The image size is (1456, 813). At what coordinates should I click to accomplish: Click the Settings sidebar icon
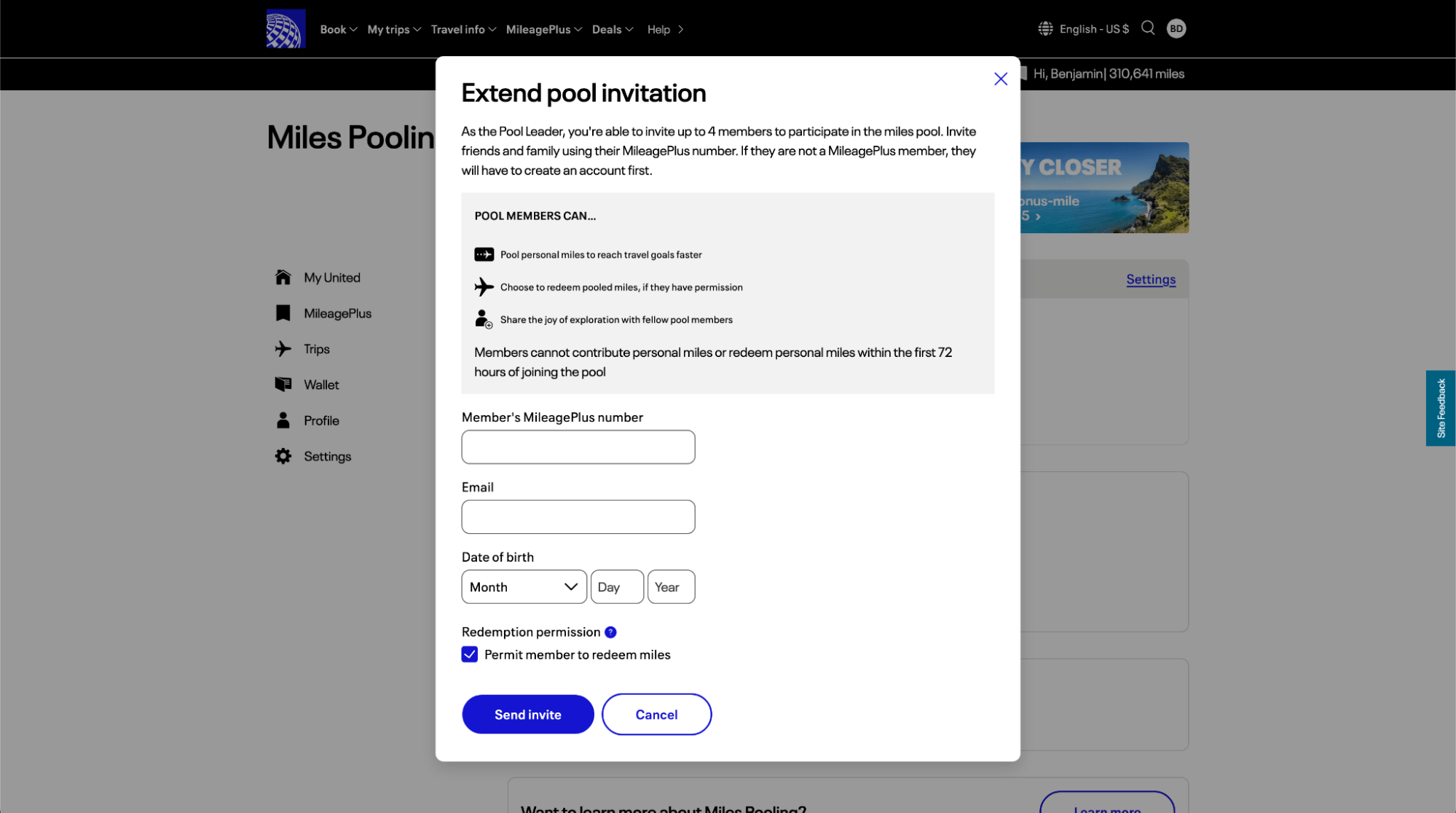(282, 456)
